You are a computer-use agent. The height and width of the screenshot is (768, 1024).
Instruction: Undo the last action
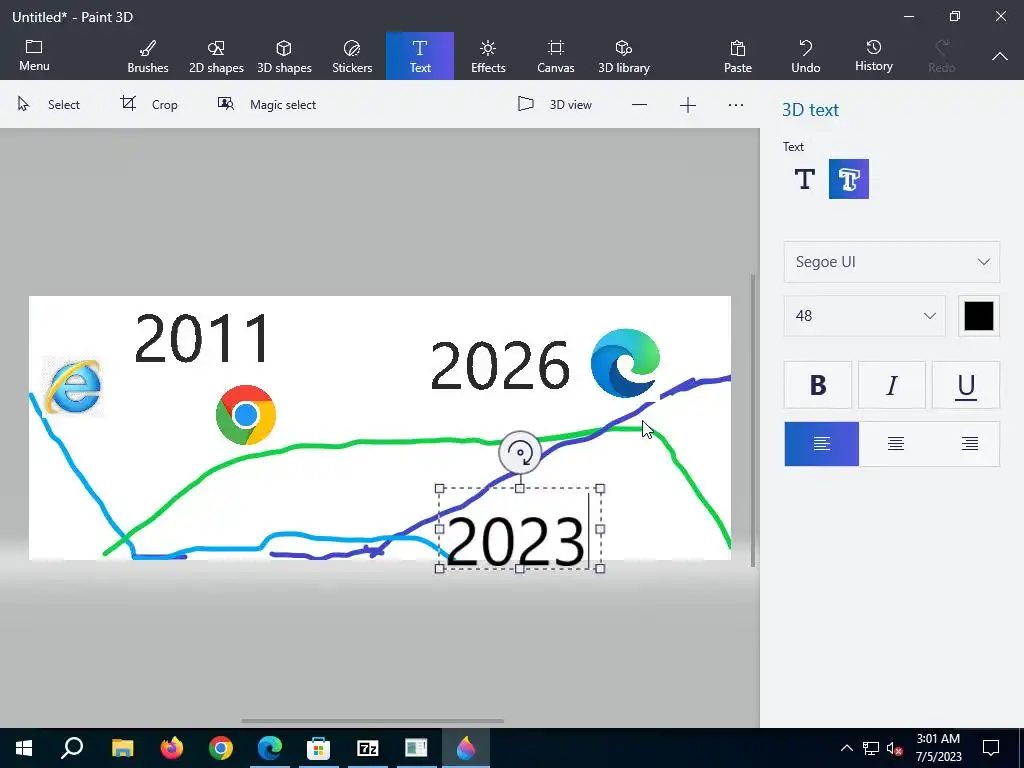tap(806, 56)
